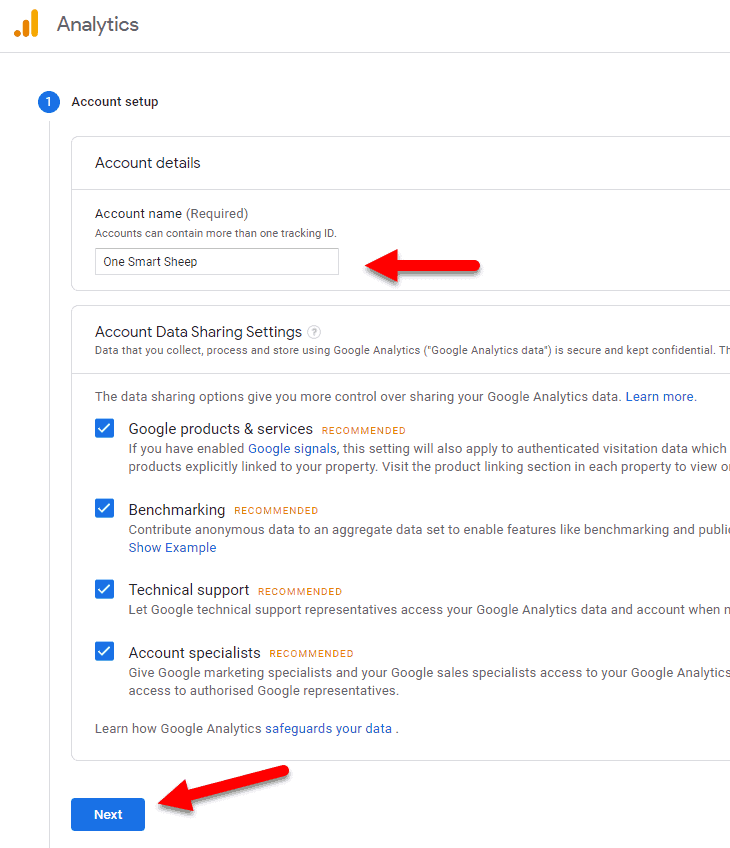The height and width of the screenshot is (848, 730).
Task: Click the Account details heading
Action: coord(148,163)
